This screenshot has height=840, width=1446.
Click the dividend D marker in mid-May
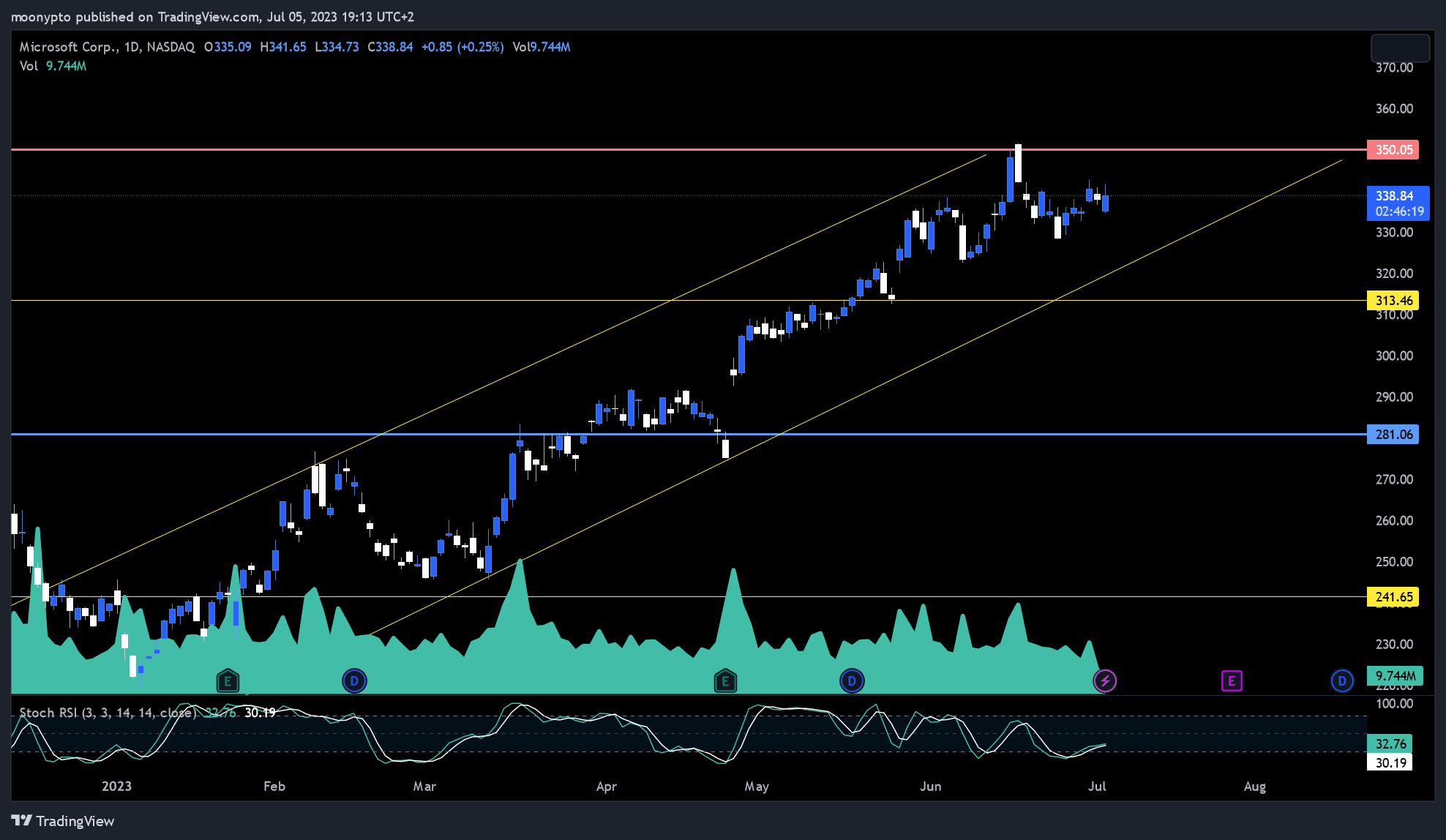[x=852, y=681]
